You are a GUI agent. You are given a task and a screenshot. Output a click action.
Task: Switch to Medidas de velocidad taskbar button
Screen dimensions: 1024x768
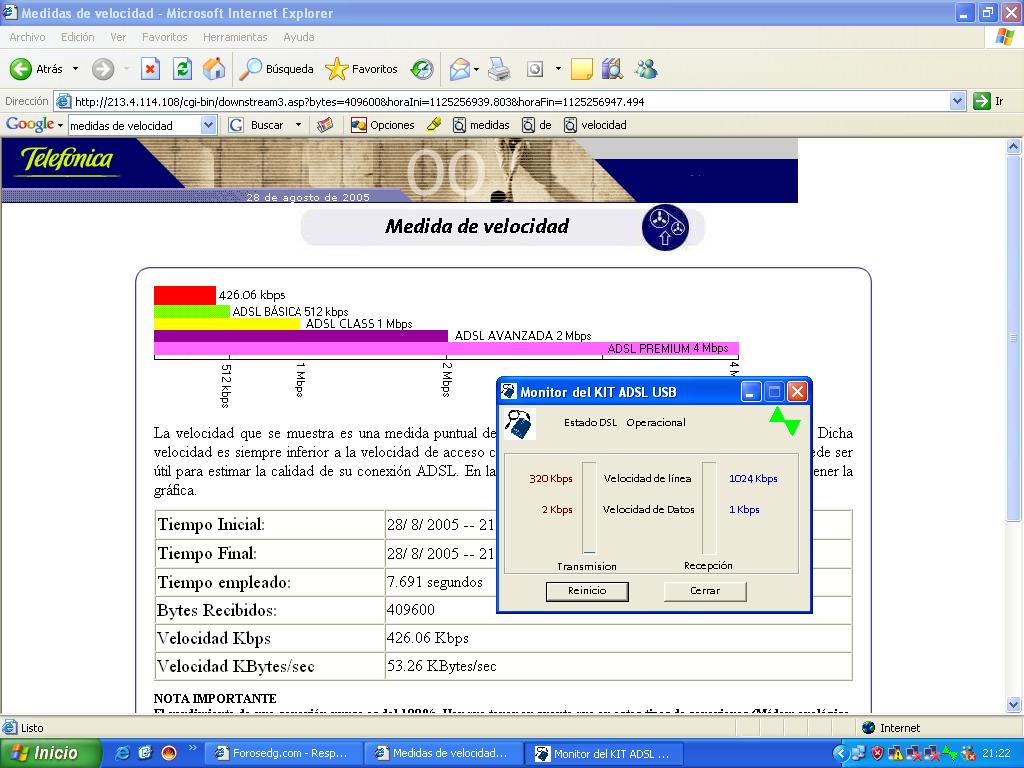[x=443, y=754]
